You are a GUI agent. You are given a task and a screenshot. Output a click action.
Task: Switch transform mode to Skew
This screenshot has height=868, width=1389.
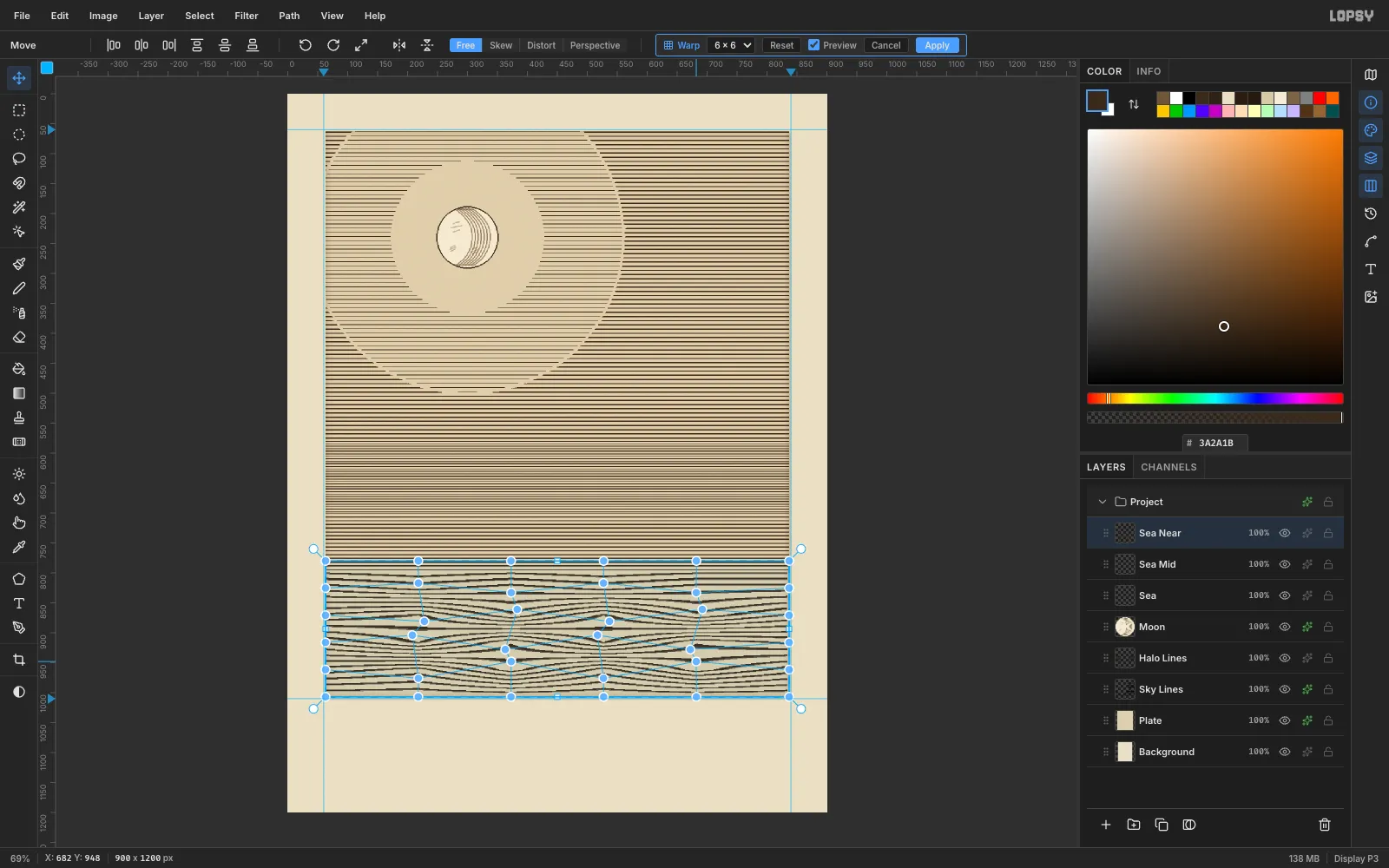point(501,45)
